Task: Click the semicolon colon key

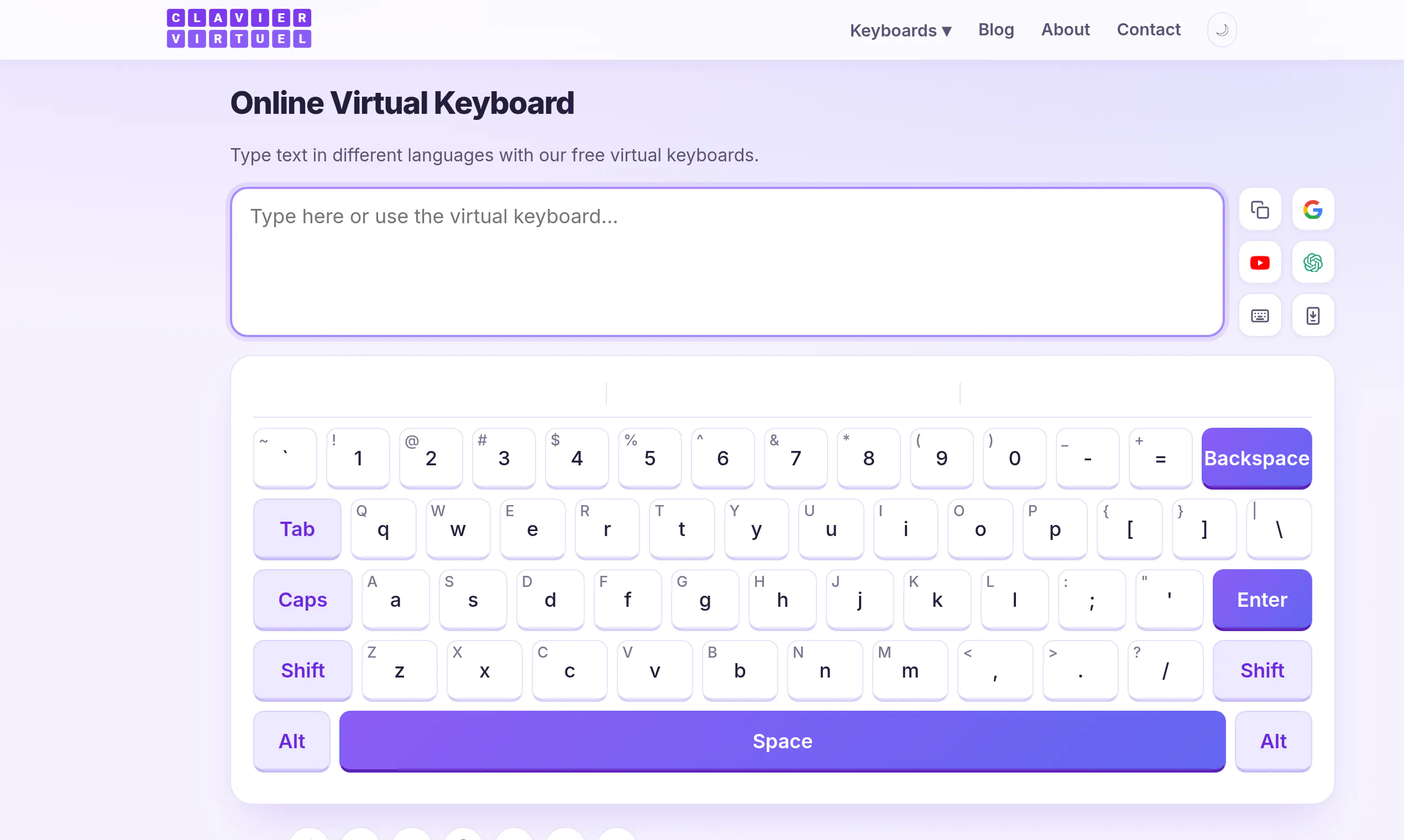Action: pyautogui.click(x=1092, y=600)
